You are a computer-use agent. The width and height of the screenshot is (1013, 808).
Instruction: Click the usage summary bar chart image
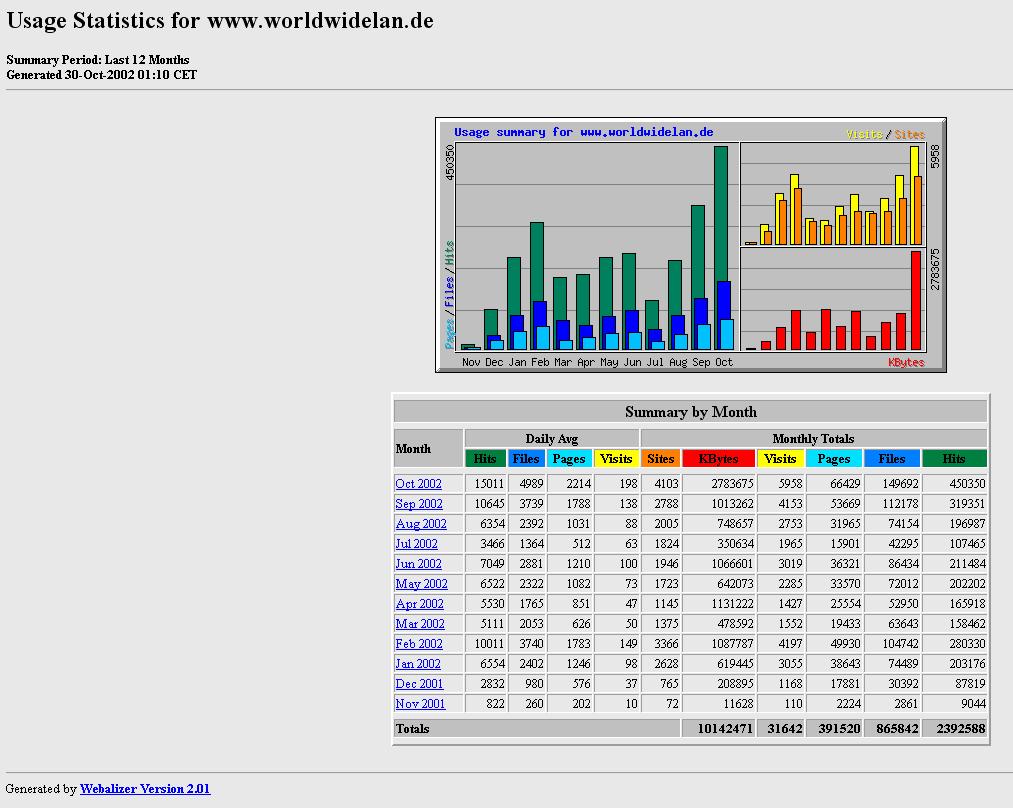coord(690,245)
